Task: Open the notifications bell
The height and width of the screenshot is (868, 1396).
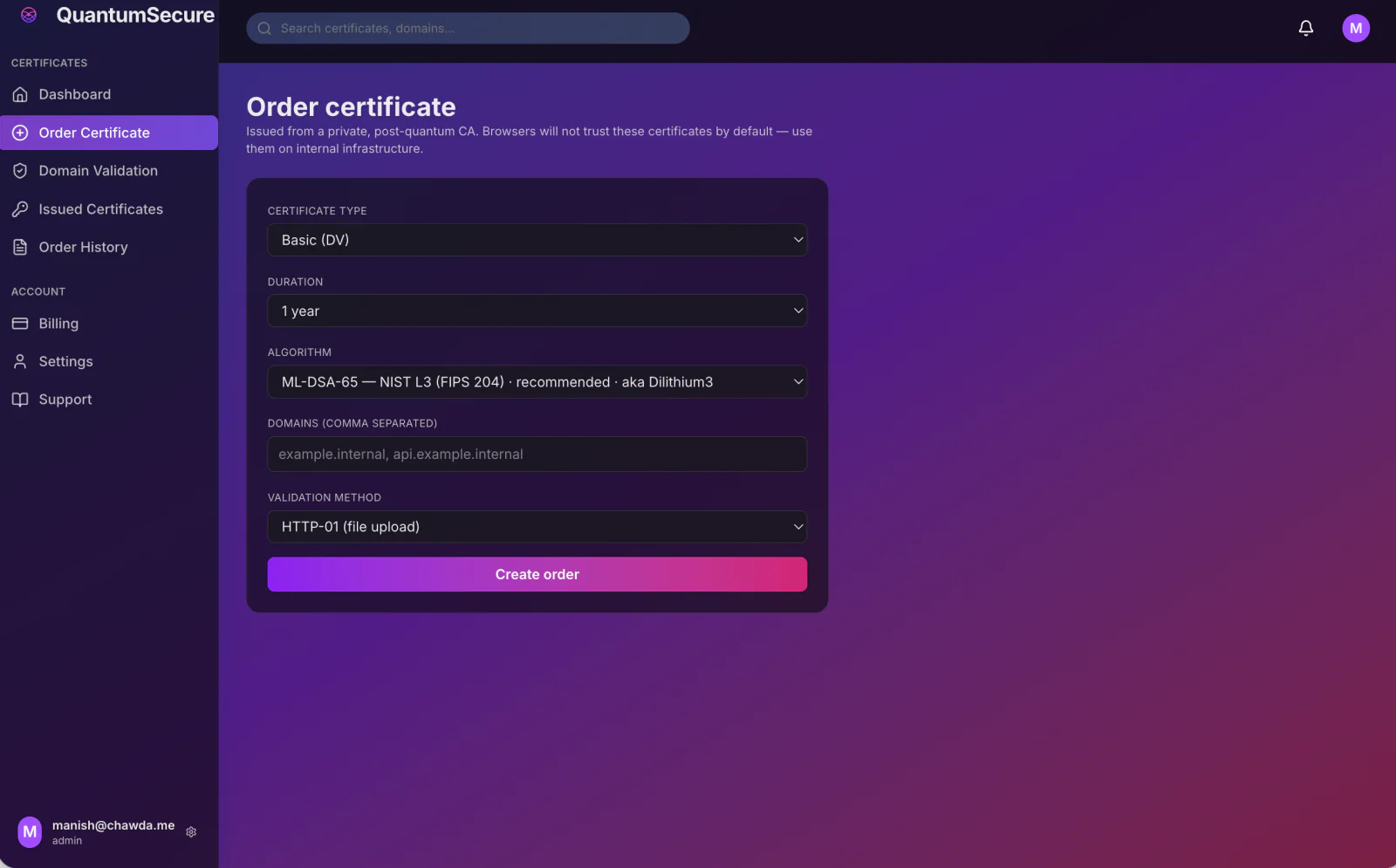Action: [1305, 28]
